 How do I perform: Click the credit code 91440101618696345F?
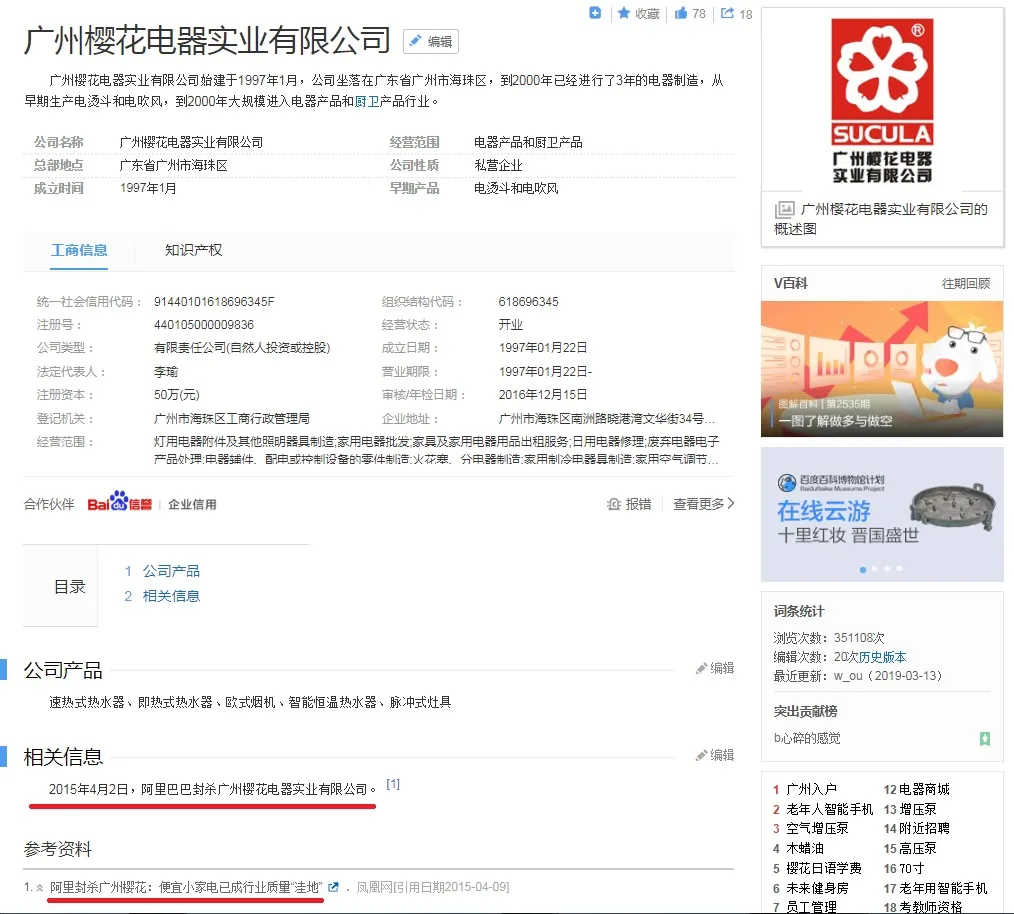214,302
